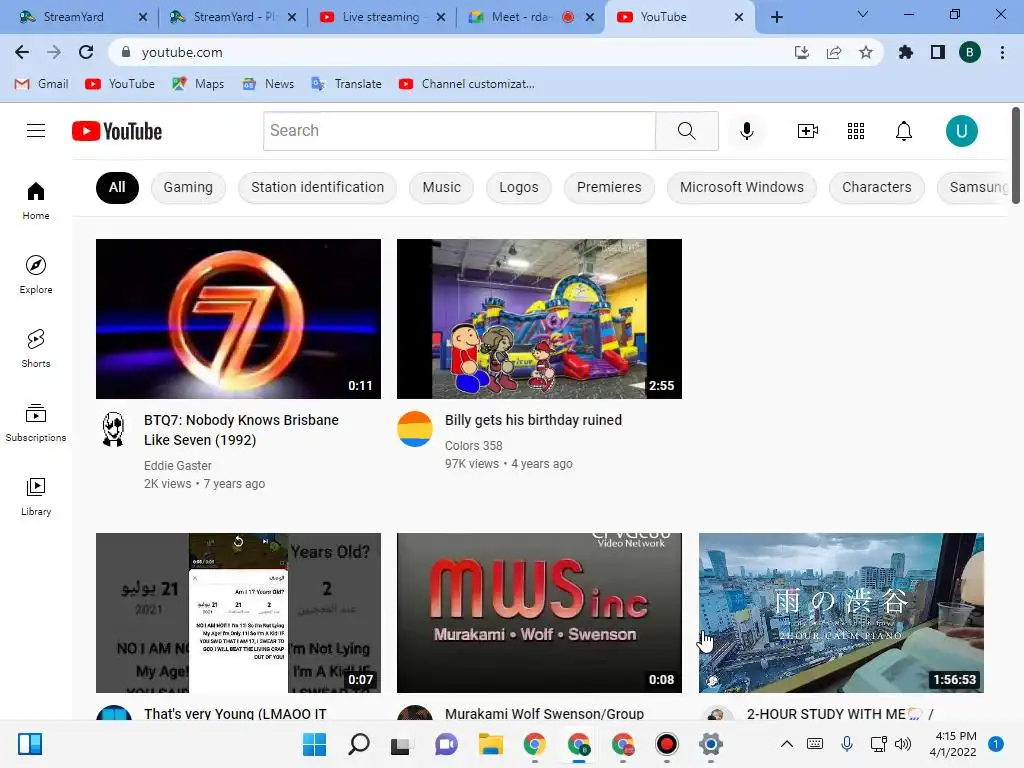The image size is (1024, 768).
Task: Open the YouTube hamburger guide menu
Action: (36, 131)
